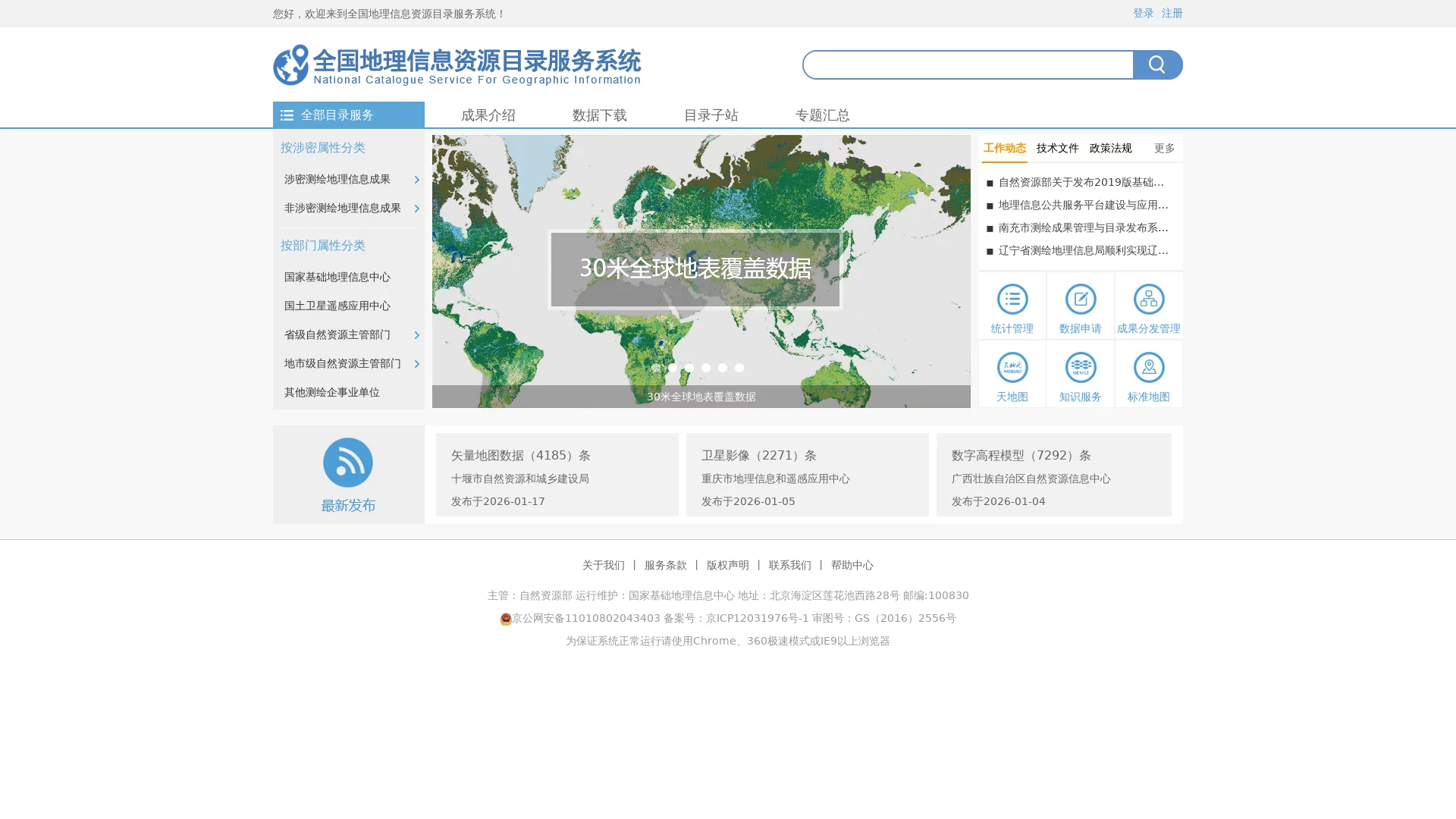The width and height of the screenshot is (1456, 819).
Task: Switch to the 技术文件 tab
Action: point(1056,148)
